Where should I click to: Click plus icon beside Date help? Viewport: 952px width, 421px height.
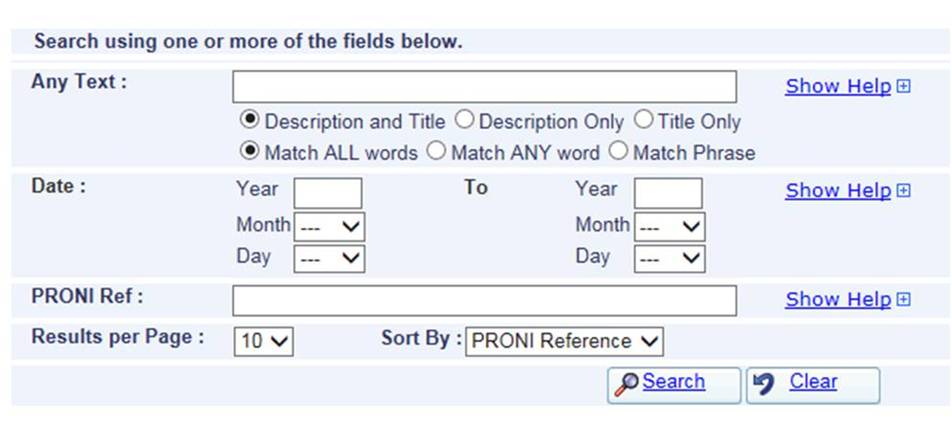click(904, 191)
